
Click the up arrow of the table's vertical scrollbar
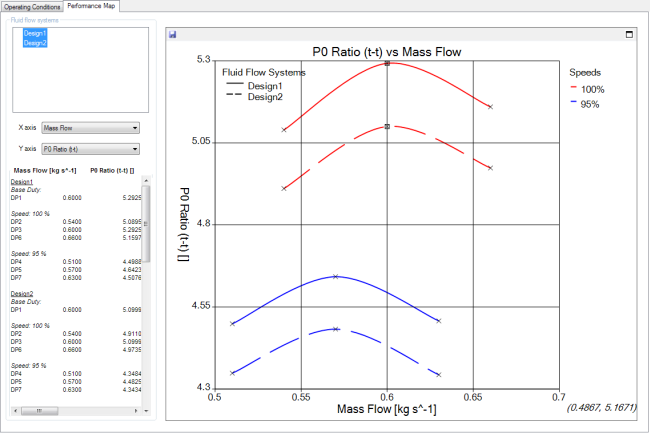tap(146, 181)
